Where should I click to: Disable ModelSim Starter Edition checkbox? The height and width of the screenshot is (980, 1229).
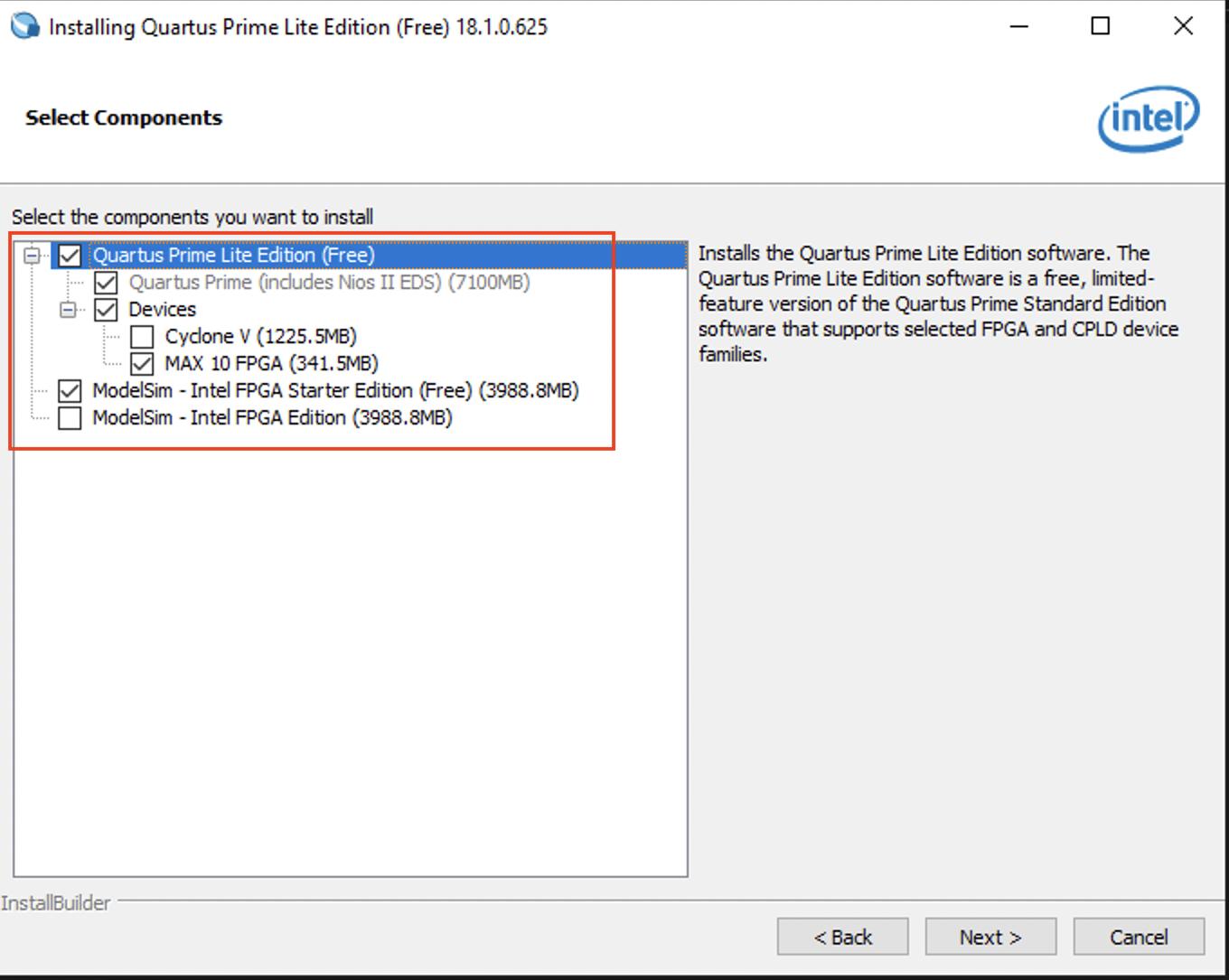tap(70, 391)
